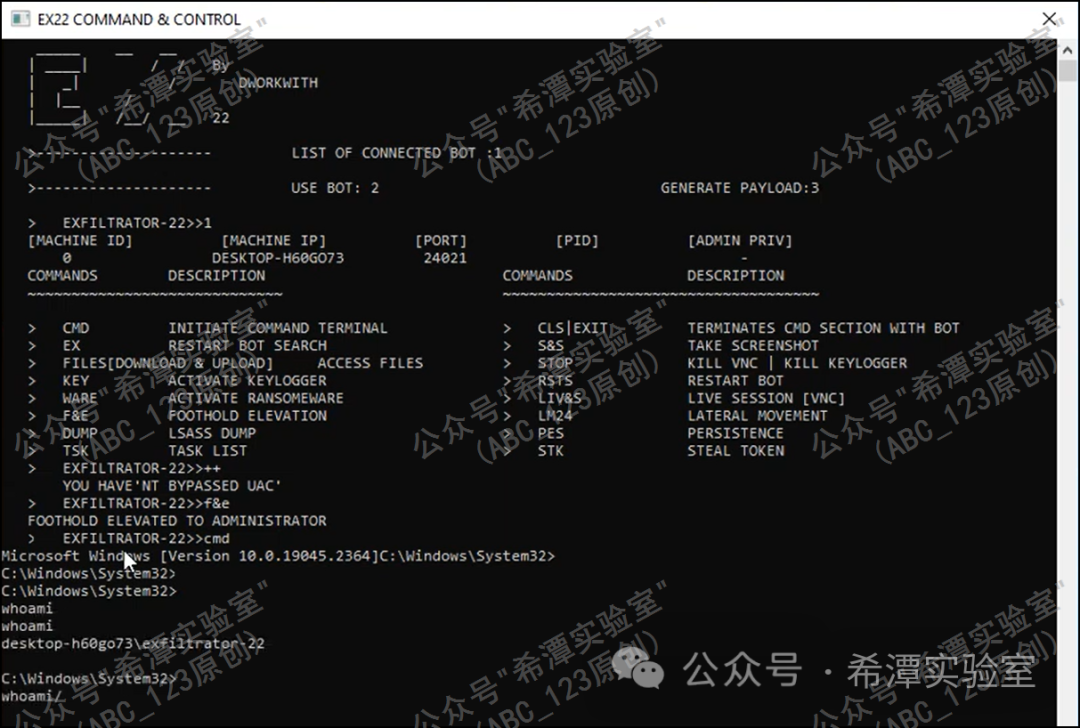Click 'FILES[DOWNLOAD & UPLOAD]' command

[168, 363]
